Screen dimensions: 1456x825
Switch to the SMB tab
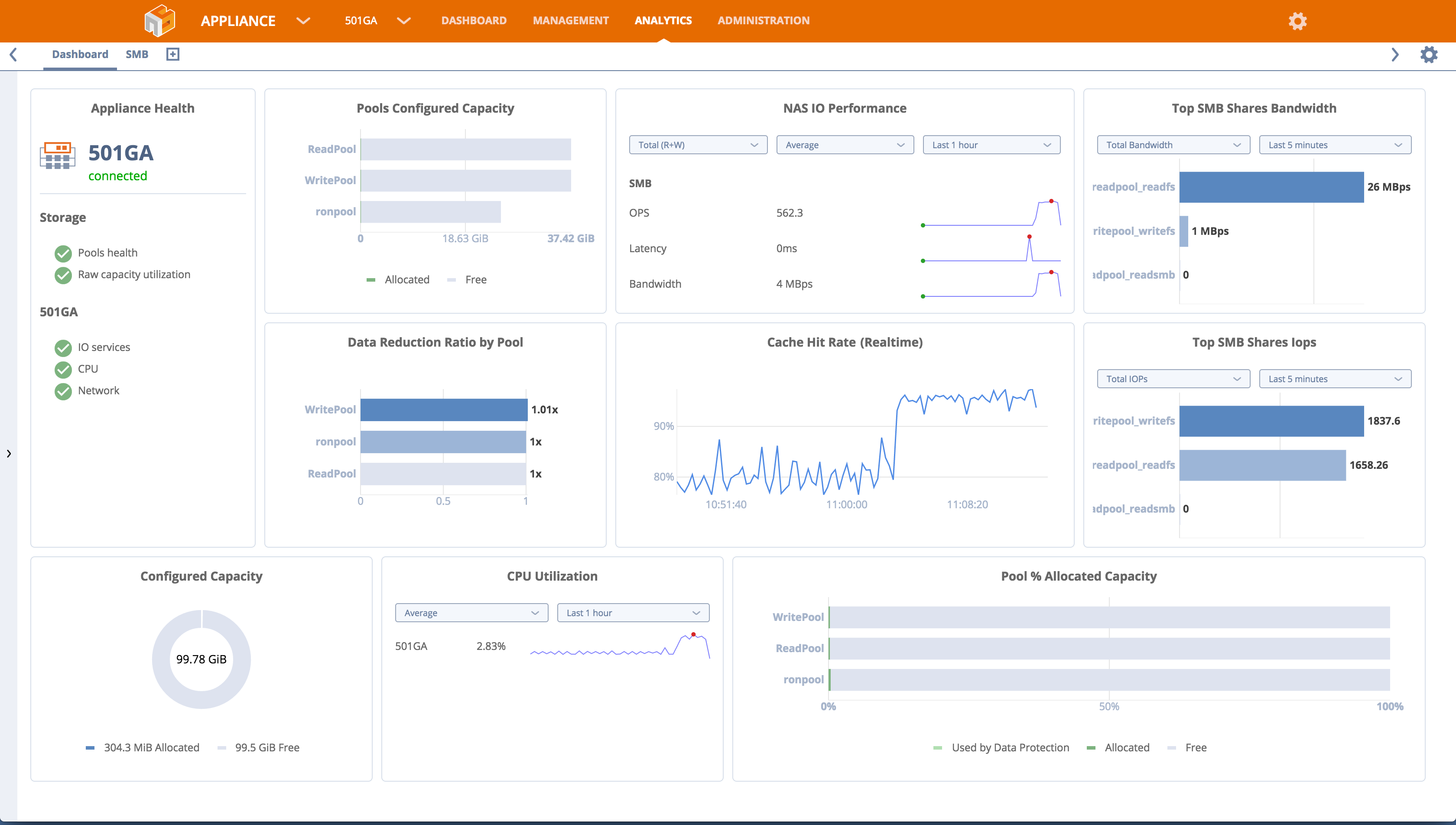[x=137, y=55]
